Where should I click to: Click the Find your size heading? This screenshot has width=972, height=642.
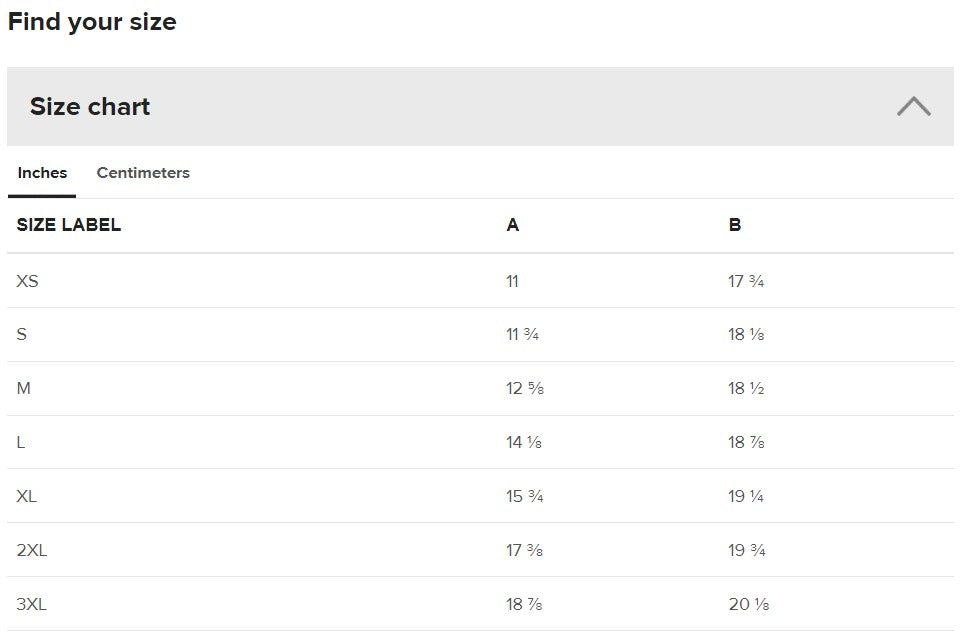coord(92,22)
